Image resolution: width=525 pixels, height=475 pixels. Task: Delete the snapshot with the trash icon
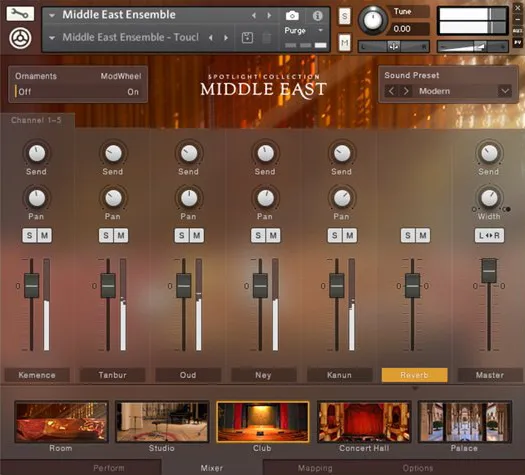pos(267,37)
